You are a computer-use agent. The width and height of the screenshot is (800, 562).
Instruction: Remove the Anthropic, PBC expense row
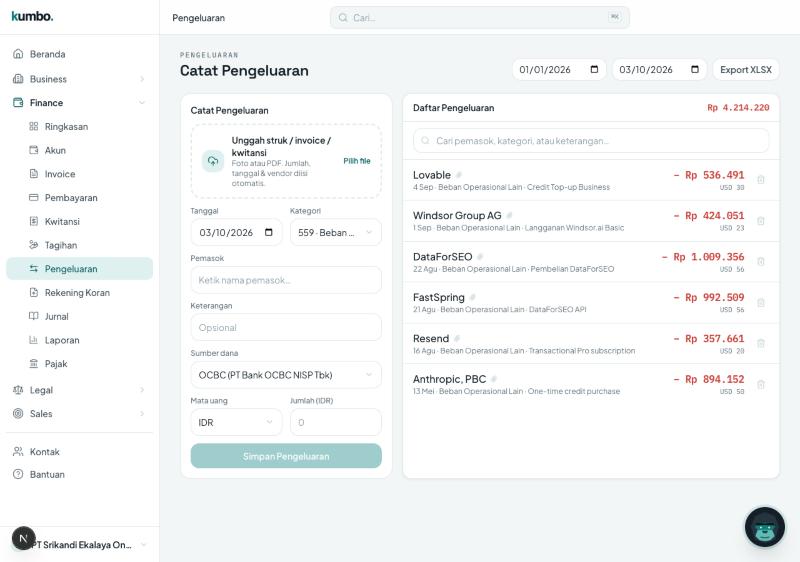[x=761, y=385]
